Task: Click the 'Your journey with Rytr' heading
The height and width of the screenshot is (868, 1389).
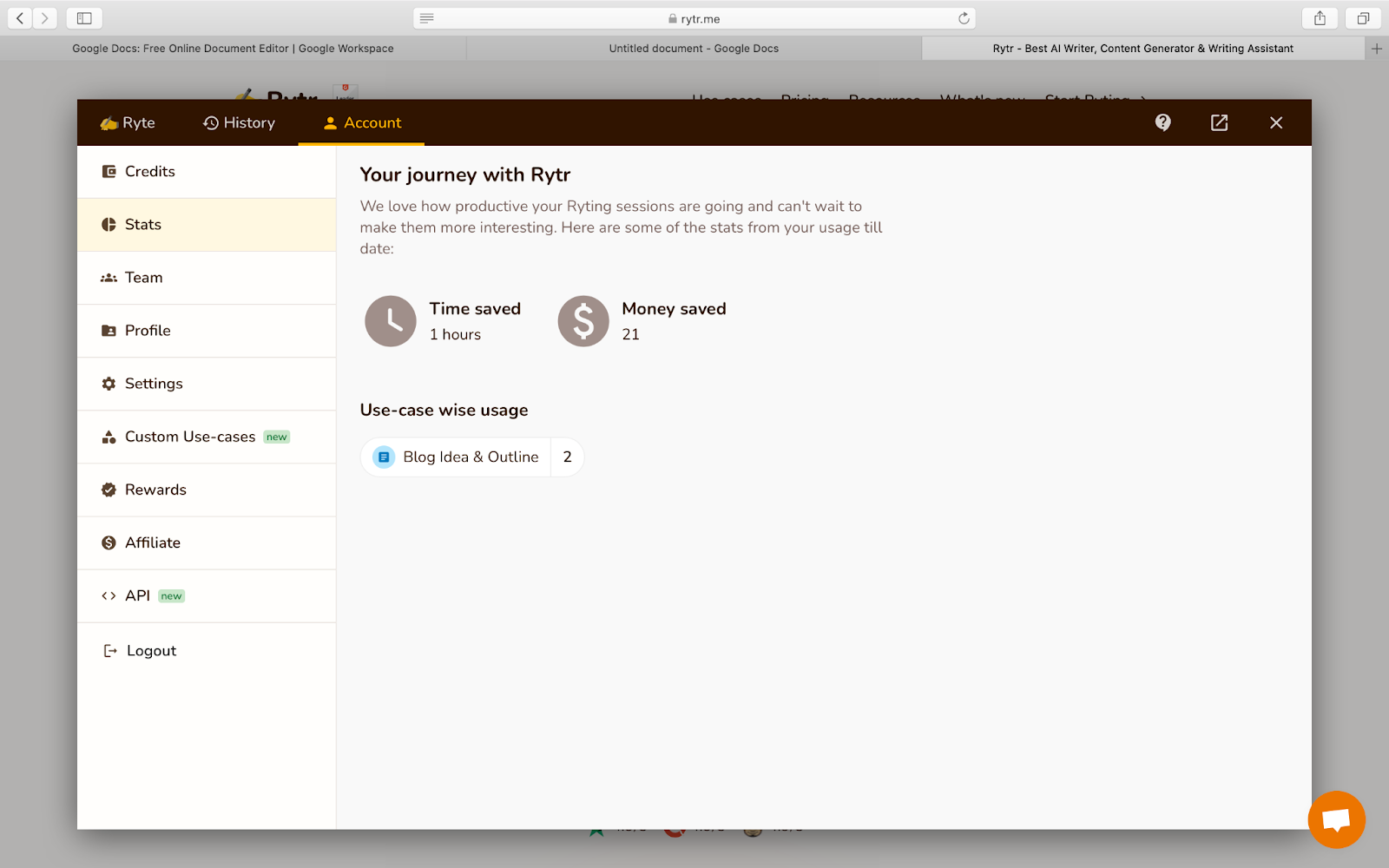Action: click(465, 174)
